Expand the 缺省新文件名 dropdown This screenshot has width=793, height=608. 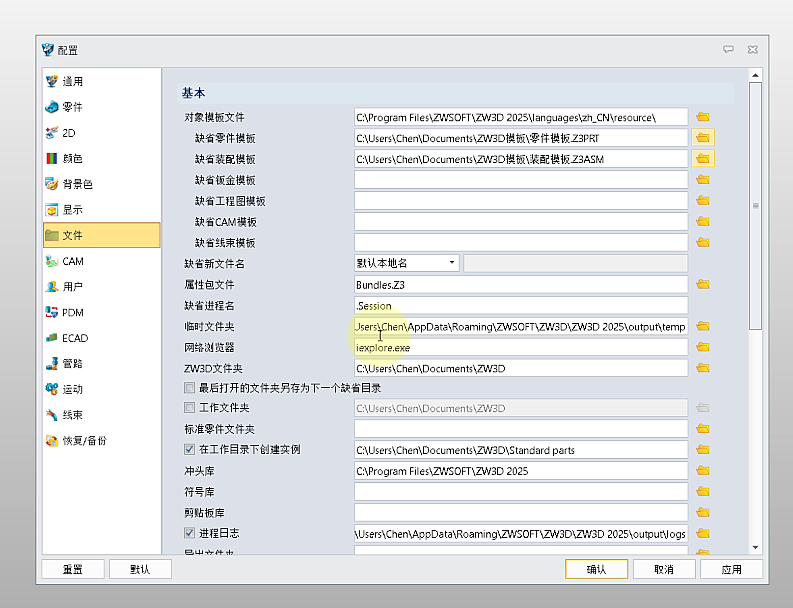click(452, 263)
